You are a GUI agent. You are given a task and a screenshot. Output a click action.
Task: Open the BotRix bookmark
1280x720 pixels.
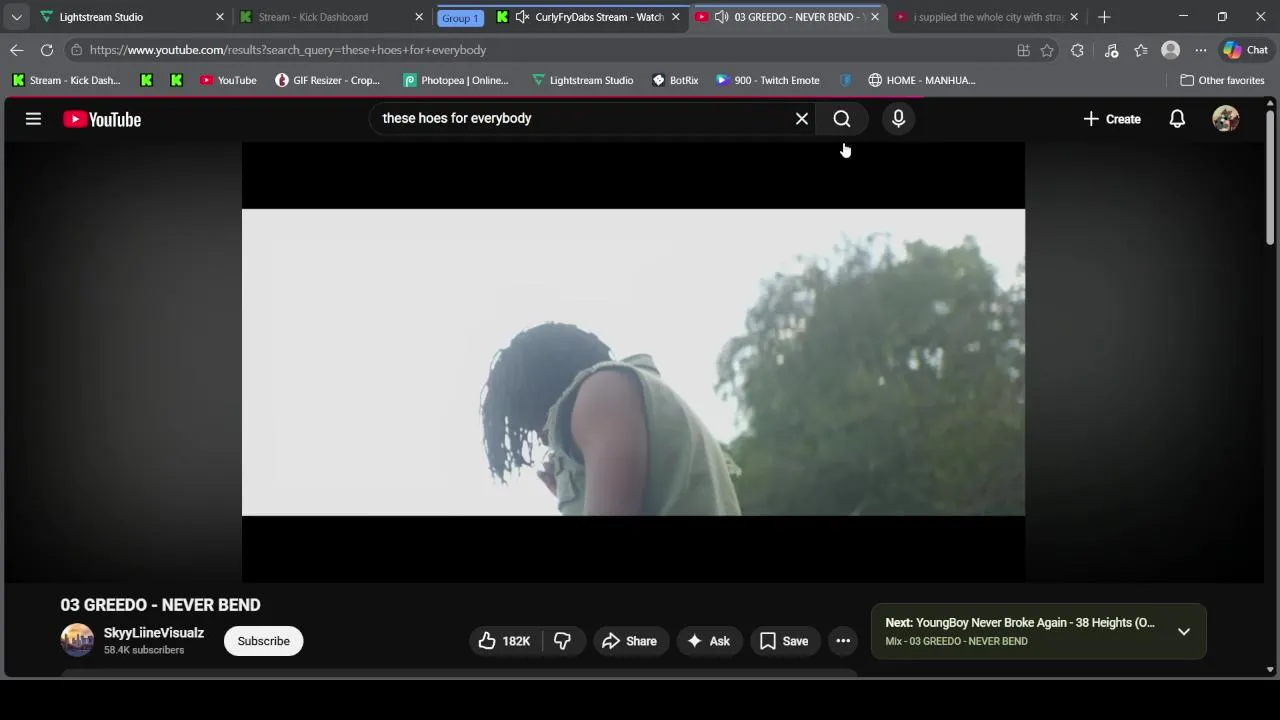[x=675, y=80]
